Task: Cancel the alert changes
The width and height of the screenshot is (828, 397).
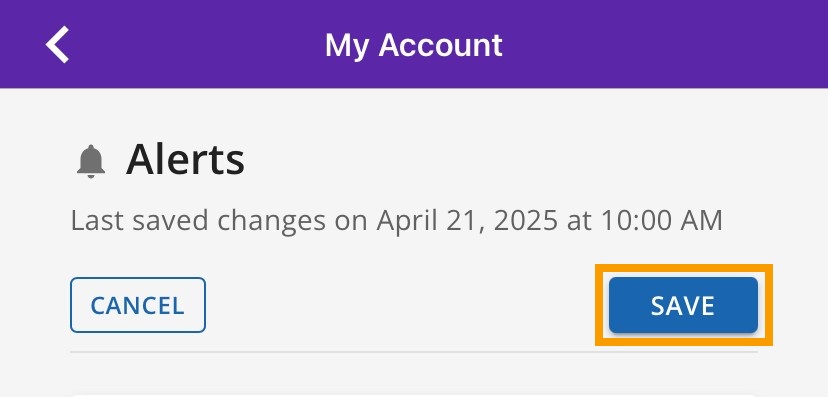Action: pyautogui.click(x=138, y=305)
